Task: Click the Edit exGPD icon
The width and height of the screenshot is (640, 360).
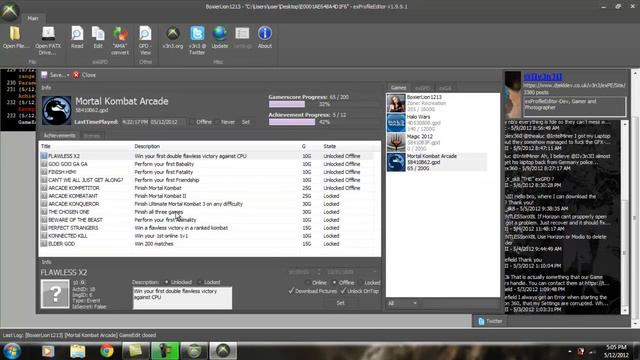Action: click(x=98, y=33)
